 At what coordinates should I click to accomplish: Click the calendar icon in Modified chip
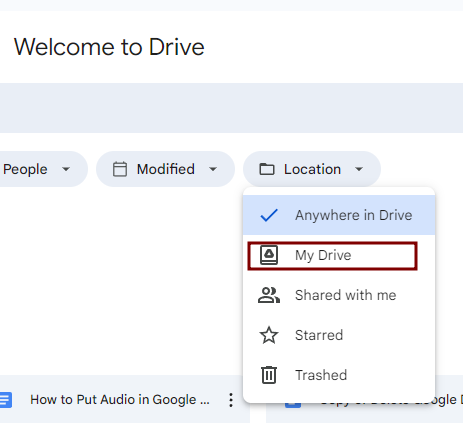pos(120,169)
